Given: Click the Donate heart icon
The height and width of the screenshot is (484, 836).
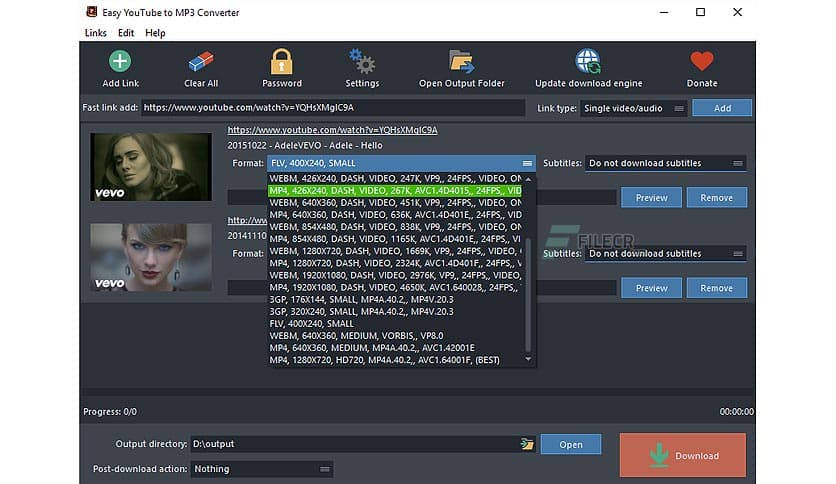Looking at the screenshot, I should pyautogui.click(x=702, y=61).
